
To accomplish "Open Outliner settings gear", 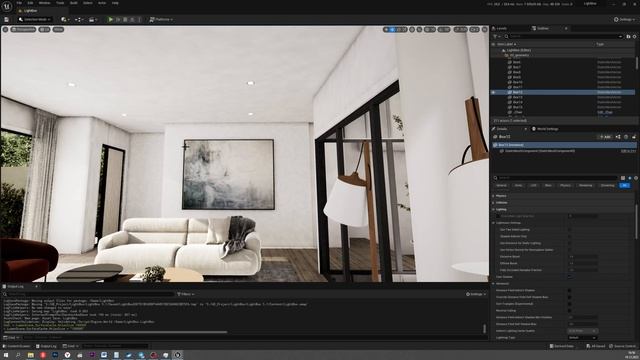I will (x=634, y=36).
